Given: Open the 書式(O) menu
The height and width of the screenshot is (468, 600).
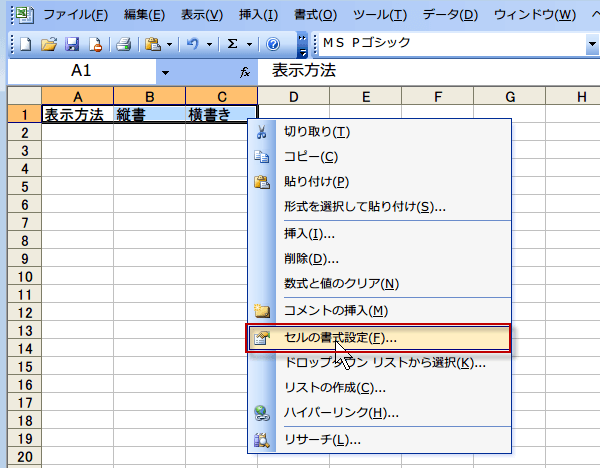Looking at the screenshot, I should pyautogui.click(x=315, y=15).
